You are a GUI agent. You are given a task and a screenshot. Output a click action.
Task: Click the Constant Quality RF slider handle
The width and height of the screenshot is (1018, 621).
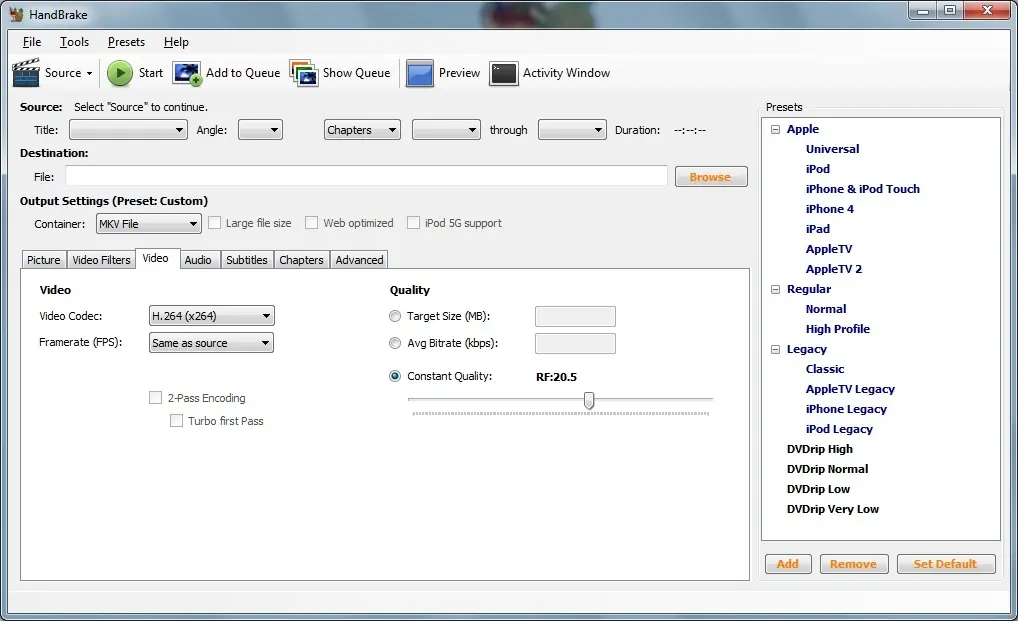[x=589, y=400]
